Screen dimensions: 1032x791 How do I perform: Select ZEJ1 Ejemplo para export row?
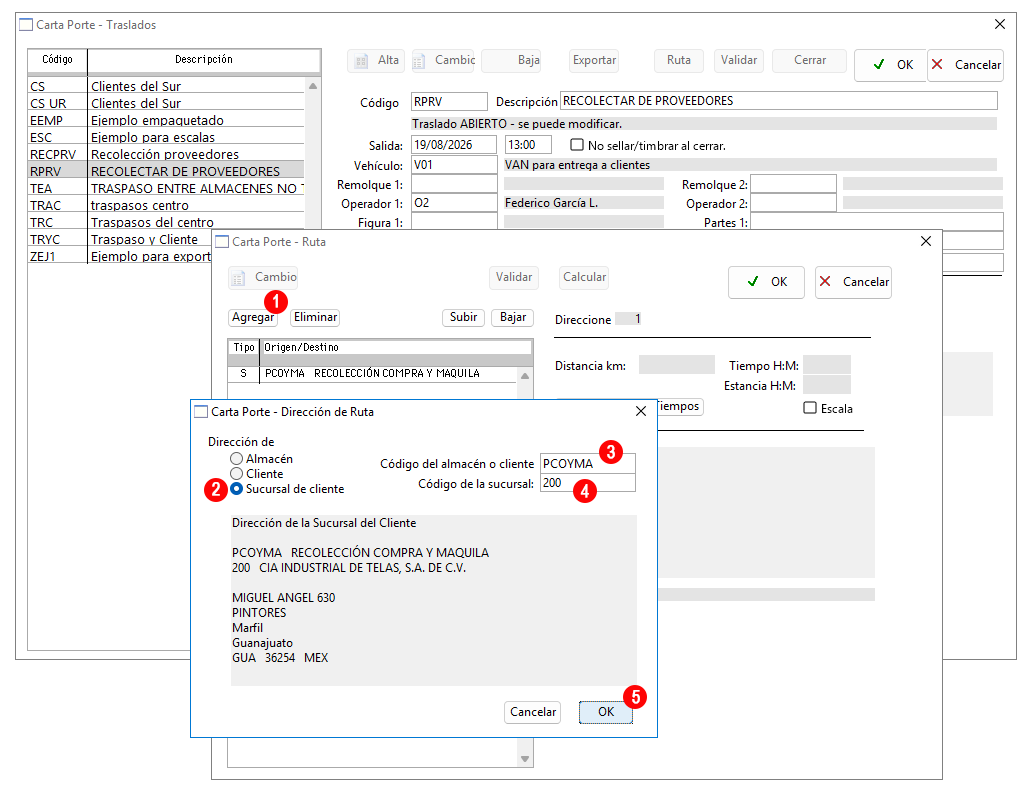(x=120, y=257)
